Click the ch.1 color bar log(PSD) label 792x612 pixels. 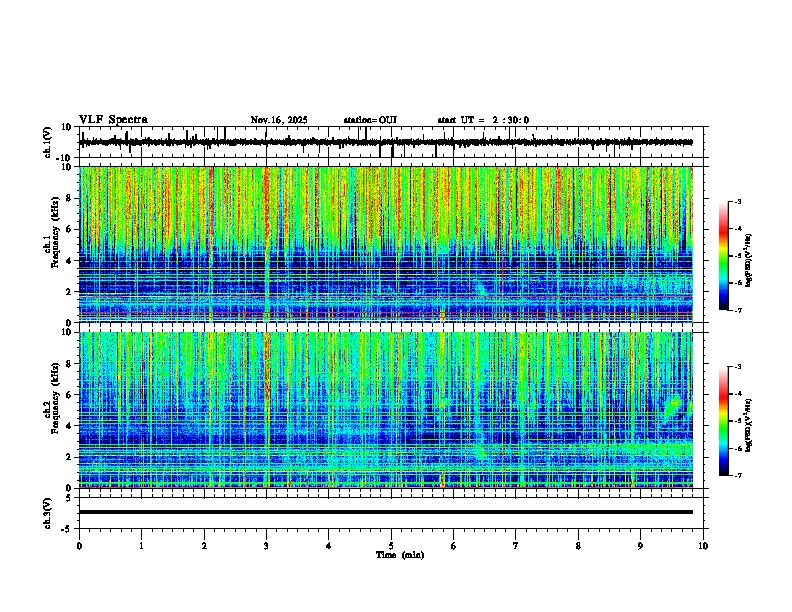(x=749, y=261)
